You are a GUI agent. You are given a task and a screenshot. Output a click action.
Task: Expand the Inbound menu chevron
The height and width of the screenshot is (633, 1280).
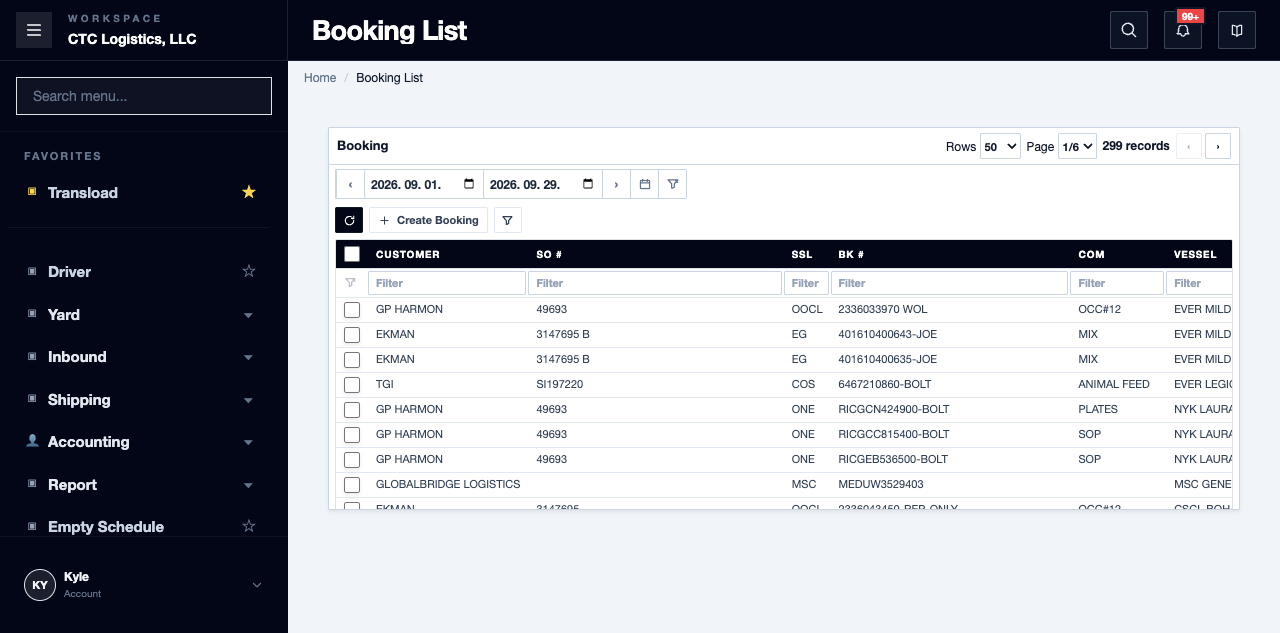tap(248, 357)
